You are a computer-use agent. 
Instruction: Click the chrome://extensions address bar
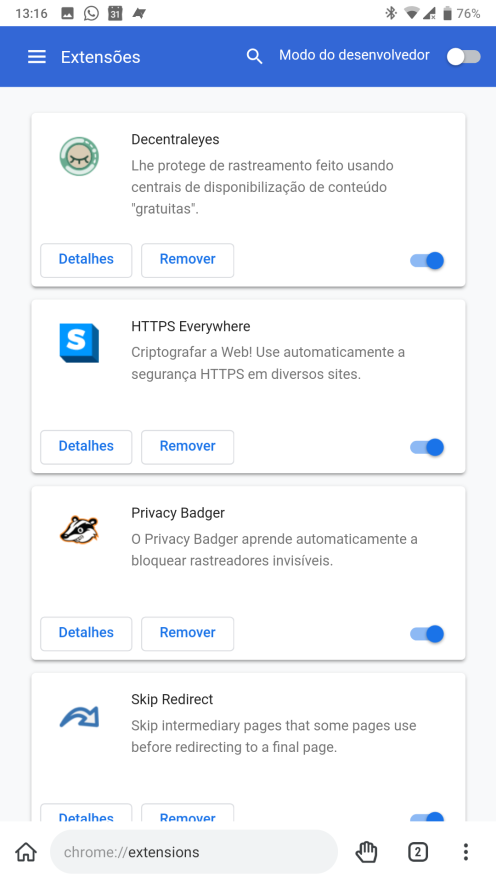click(194, 852)
